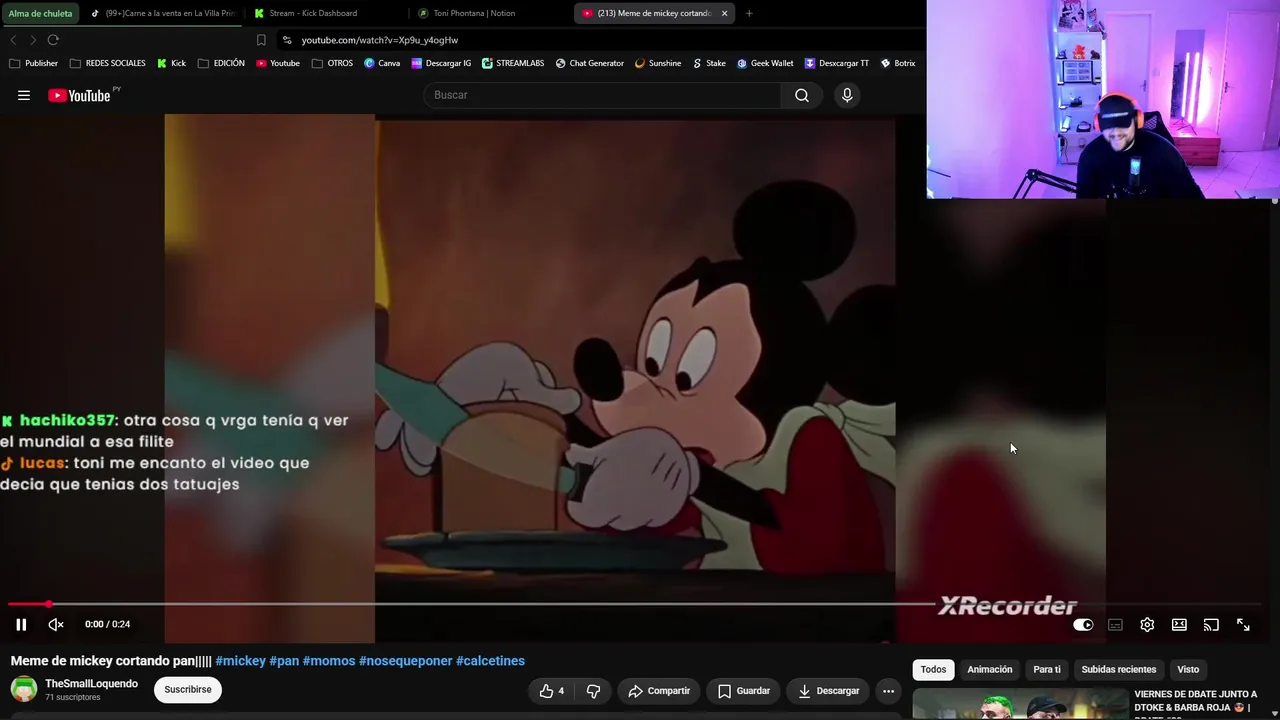Open the Alma de chuleta tab group
This screenshot has width=1280, height=720.
(40, 14)
